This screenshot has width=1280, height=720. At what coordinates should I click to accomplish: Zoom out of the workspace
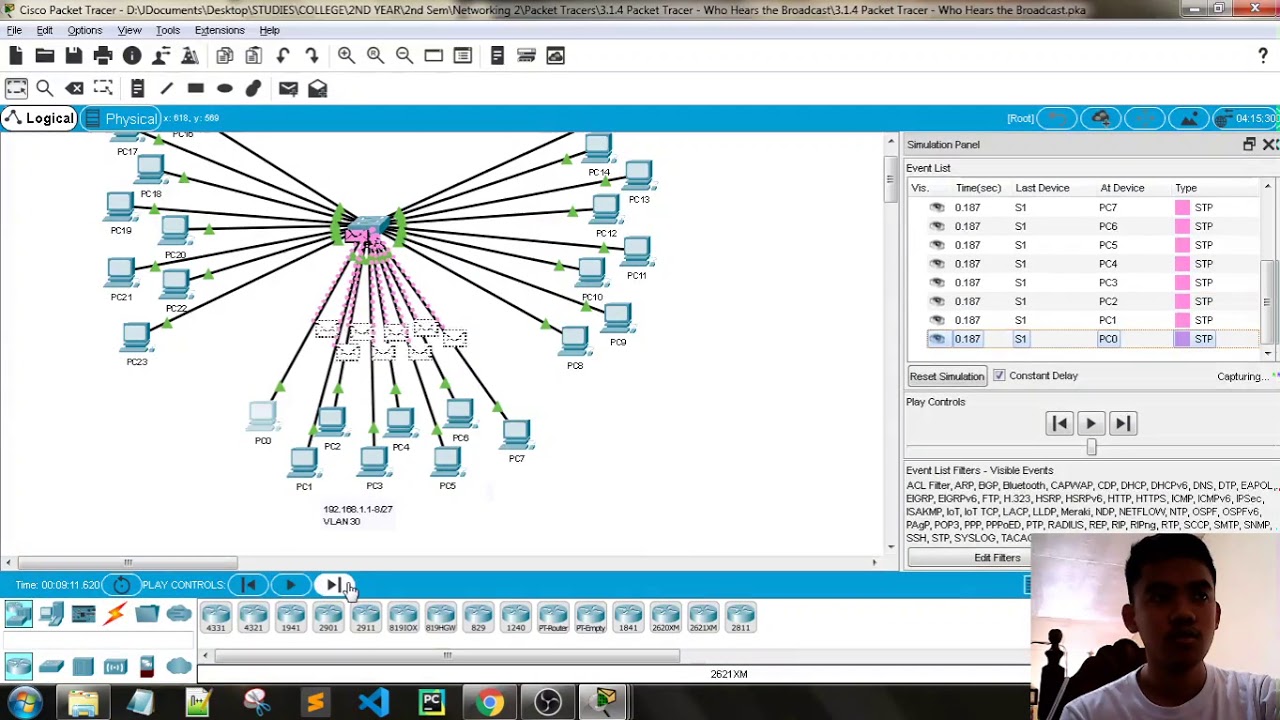(404, 56)
